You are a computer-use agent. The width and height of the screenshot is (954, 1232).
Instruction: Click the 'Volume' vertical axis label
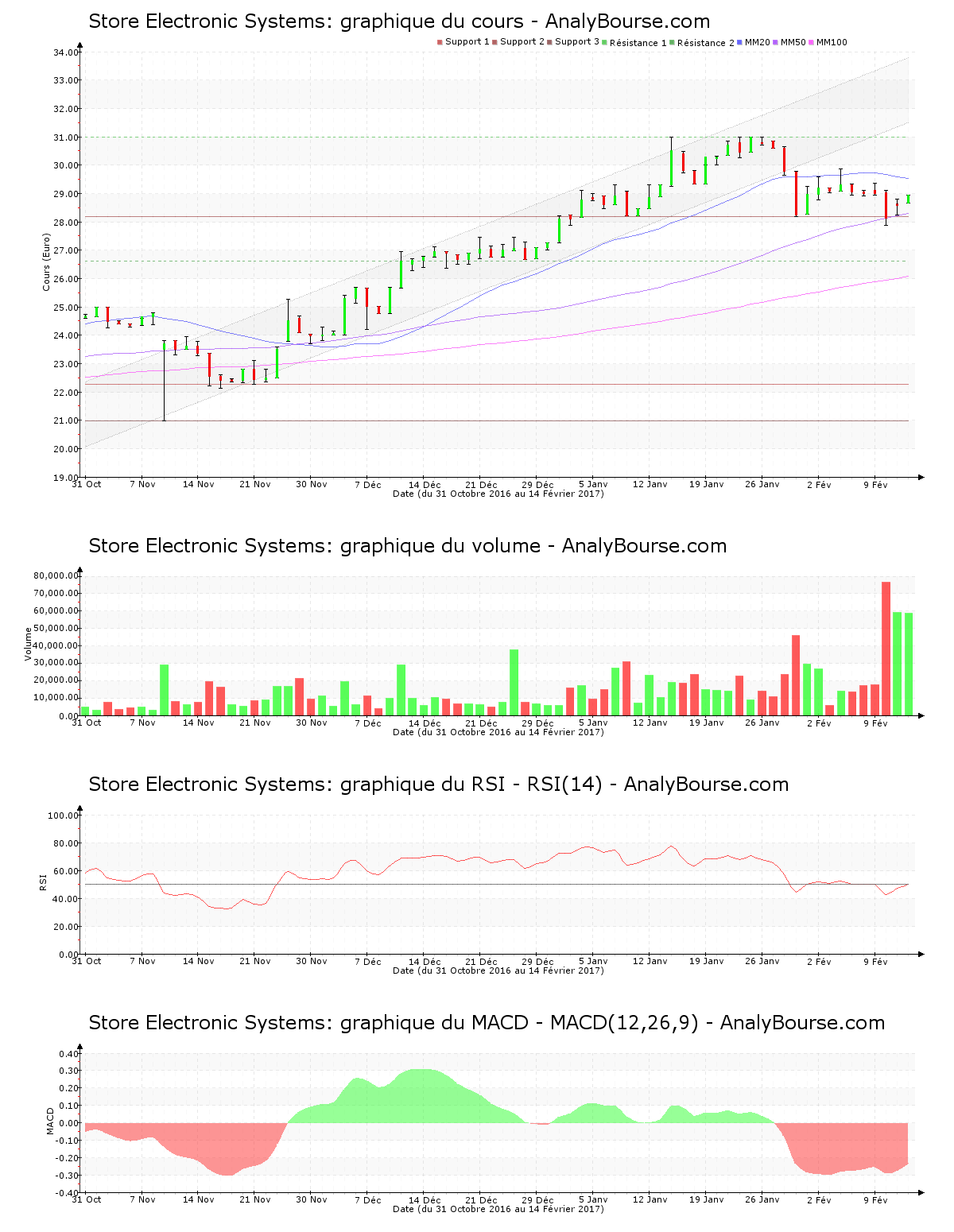click(29, 644)
